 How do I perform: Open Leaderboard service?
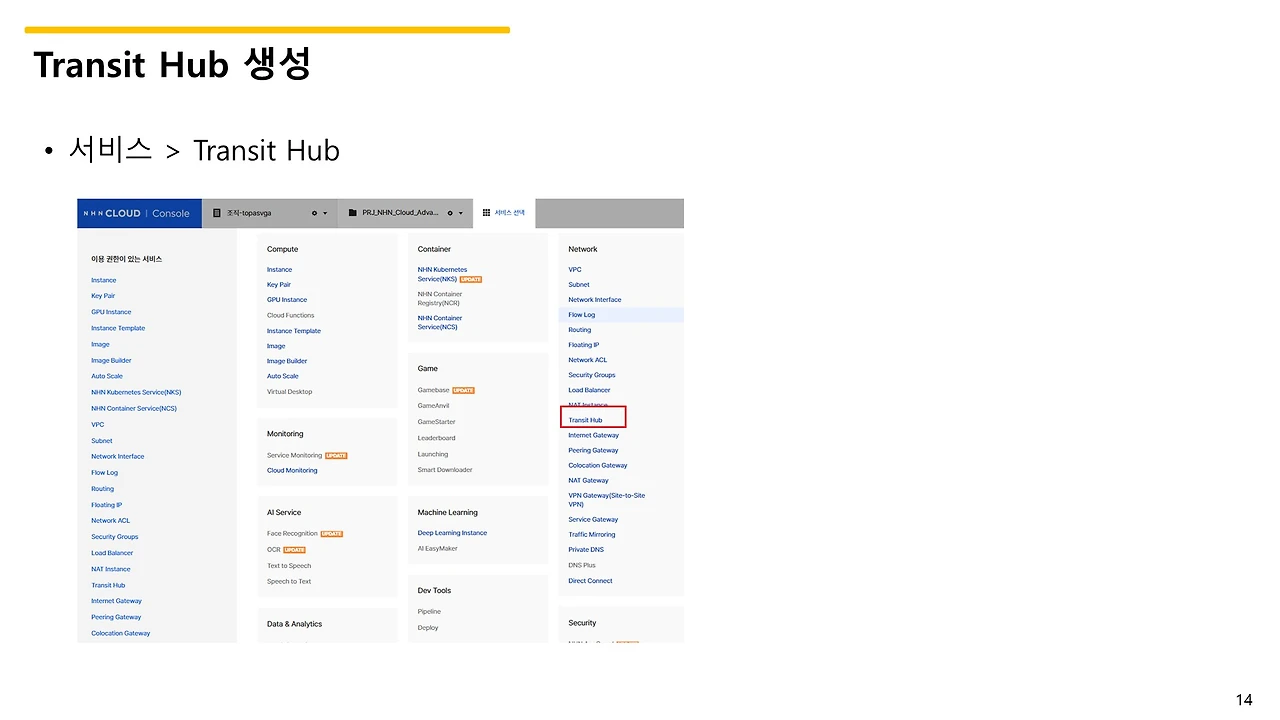pos(437,438)
